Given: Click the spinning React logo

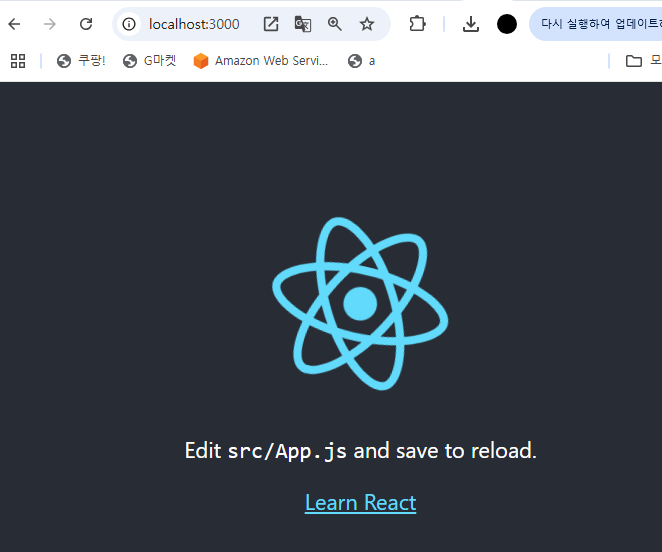Looking at the screenshot, I should tap(360, 304).
